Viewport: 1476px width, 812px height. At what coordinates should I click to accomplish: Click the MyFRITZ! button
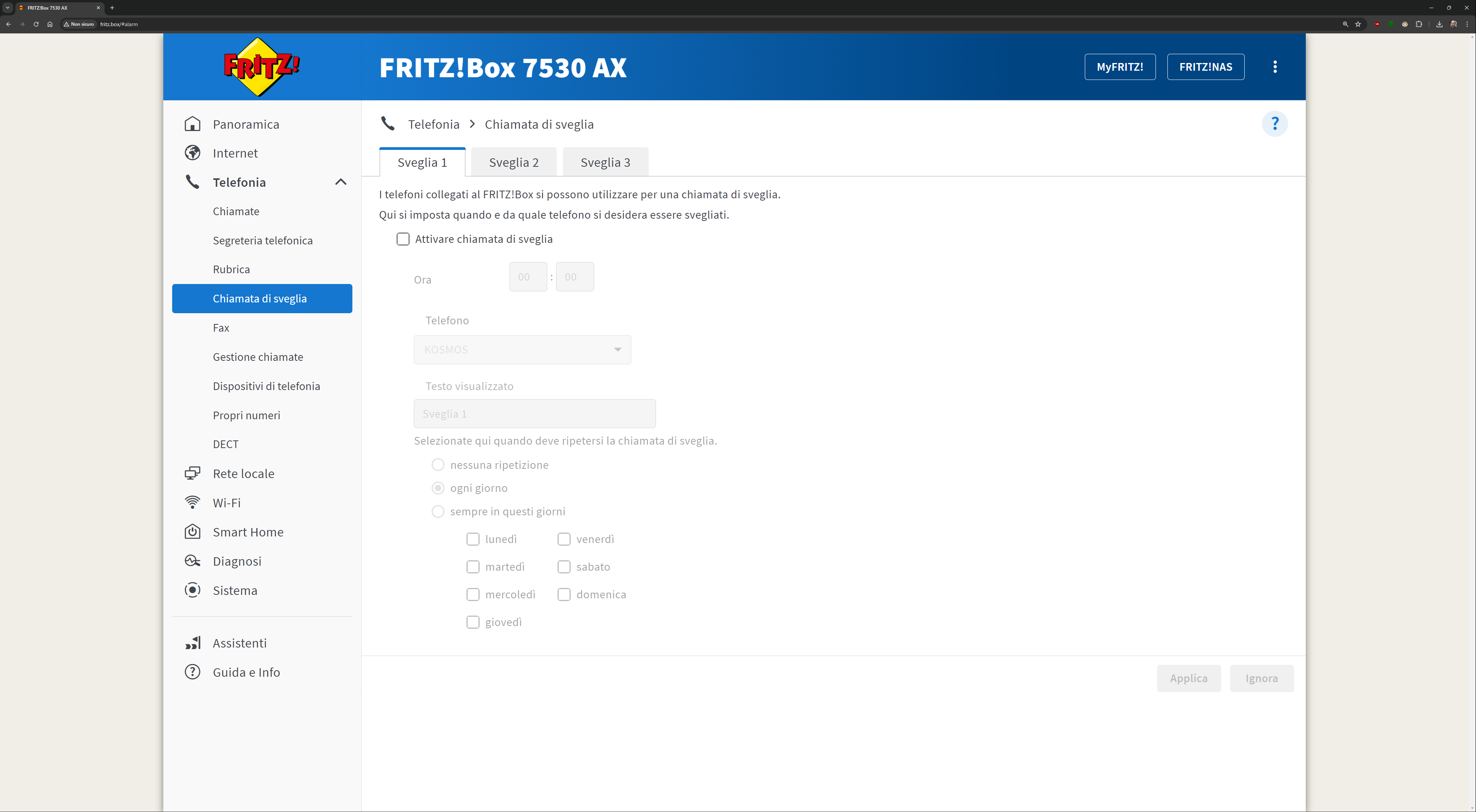1120,67
